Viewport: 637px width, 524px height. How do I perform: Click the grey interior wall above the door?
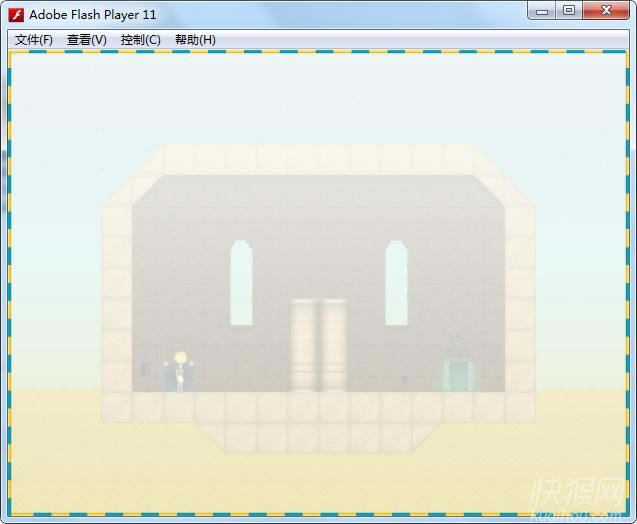pyautogui.click(x=318, y=230)
